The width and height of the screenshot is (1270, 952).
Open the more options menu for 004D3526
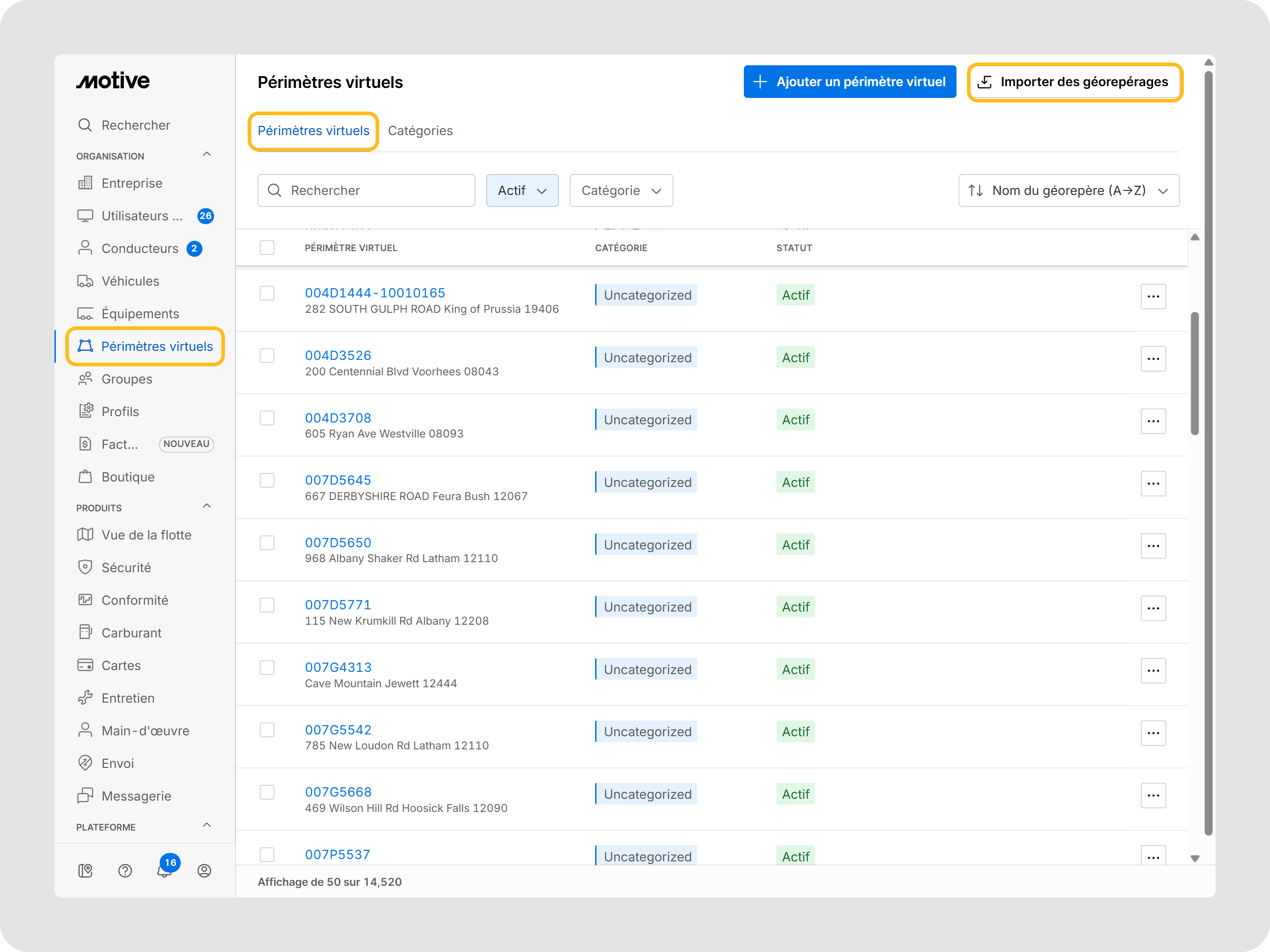pyautogui.click(x=1153, y=359)
